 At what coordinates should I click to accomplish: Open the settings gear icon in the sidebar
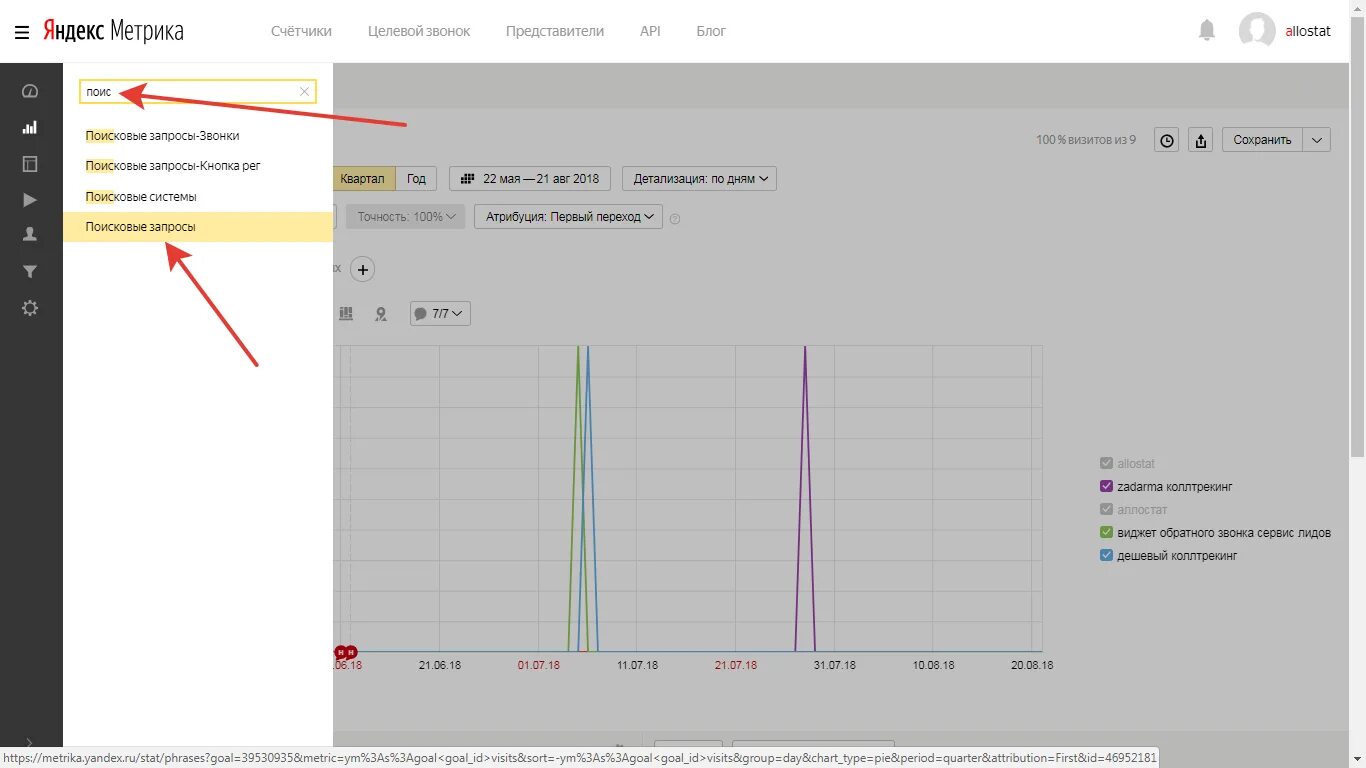coord(30,308)
